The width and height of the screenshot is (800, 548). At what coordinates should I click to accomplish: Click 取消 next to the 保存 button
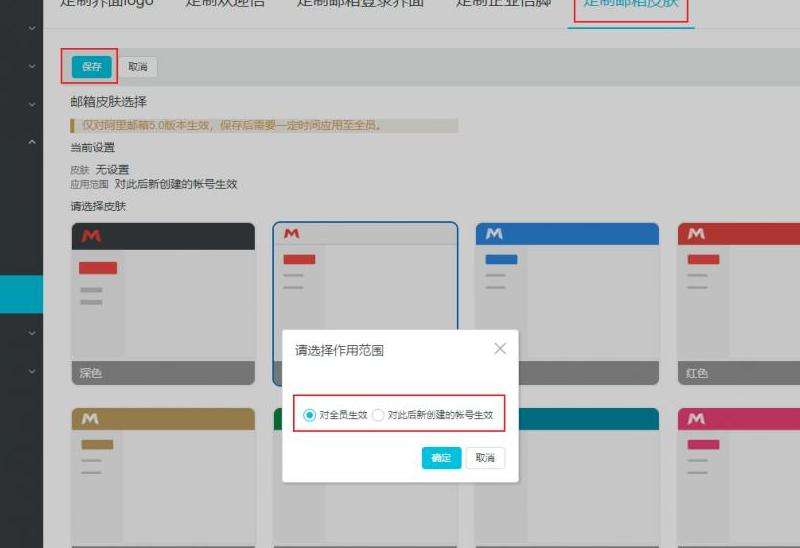[x=138, y=67]
